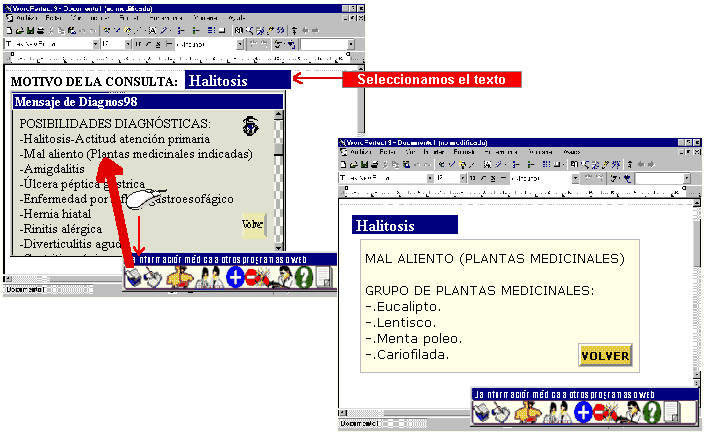Click blue plus icon on the floating bar over the Diagnos98 window

(235, 277)
